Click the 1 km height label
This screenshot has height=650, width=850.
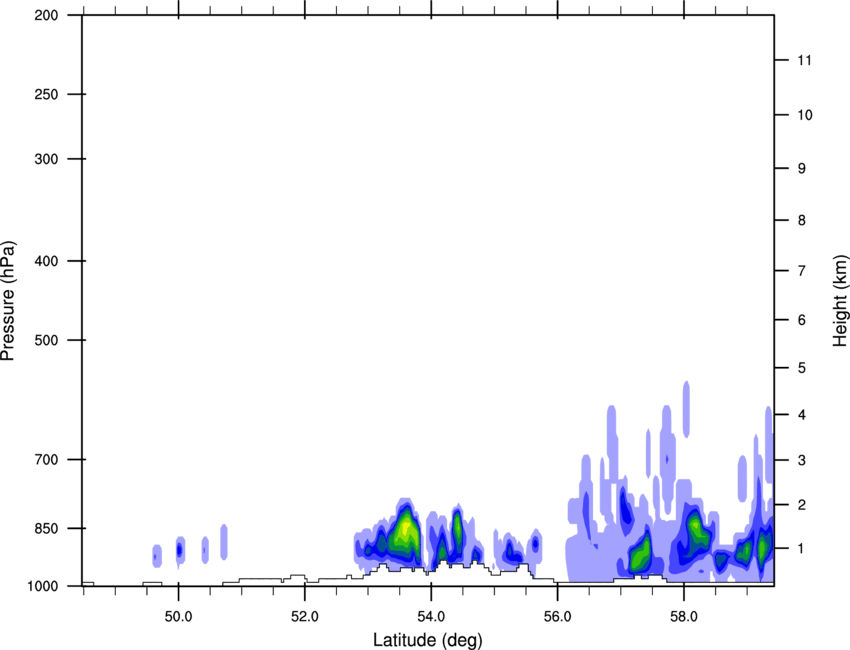click(x=802, y=549)
